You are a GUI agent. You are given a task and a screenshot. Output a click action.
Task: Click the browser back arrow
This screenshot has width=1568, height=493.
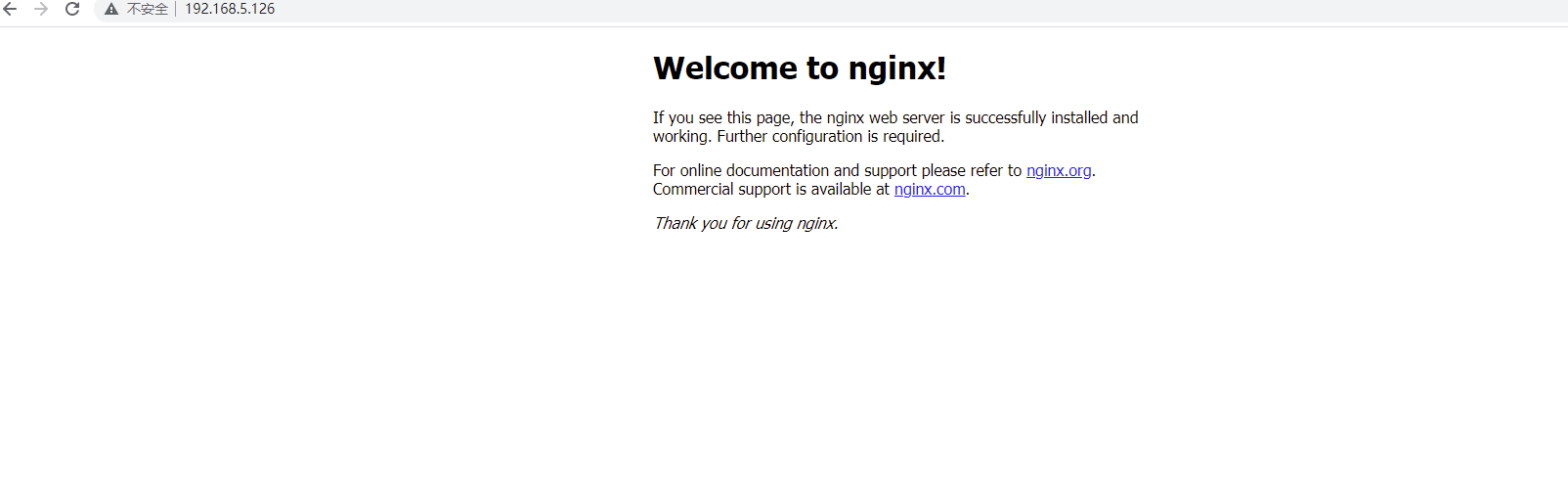pos(10,9)
